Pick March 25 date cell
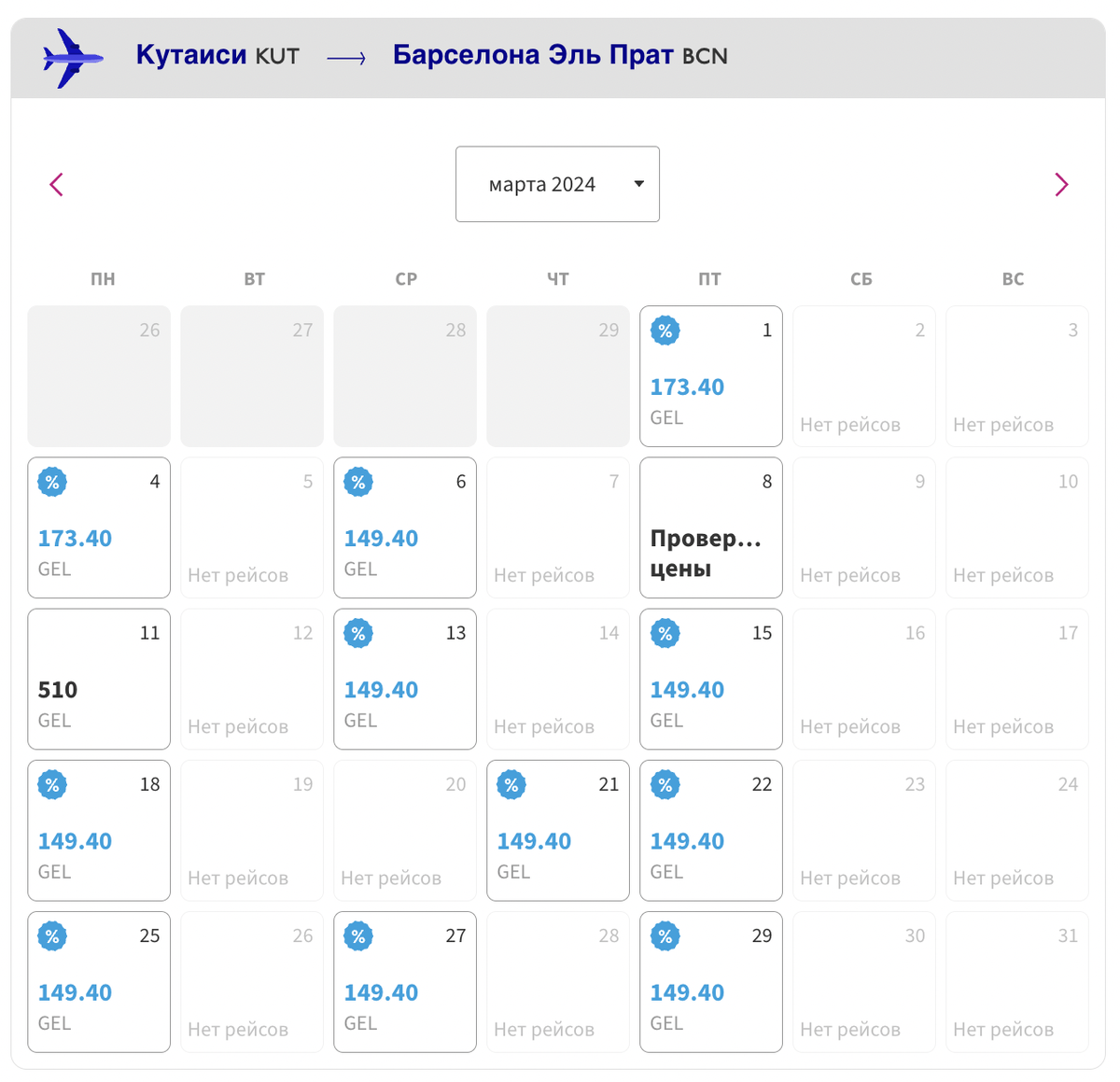The image size is (1120, 1082). (x=99, y=981)
